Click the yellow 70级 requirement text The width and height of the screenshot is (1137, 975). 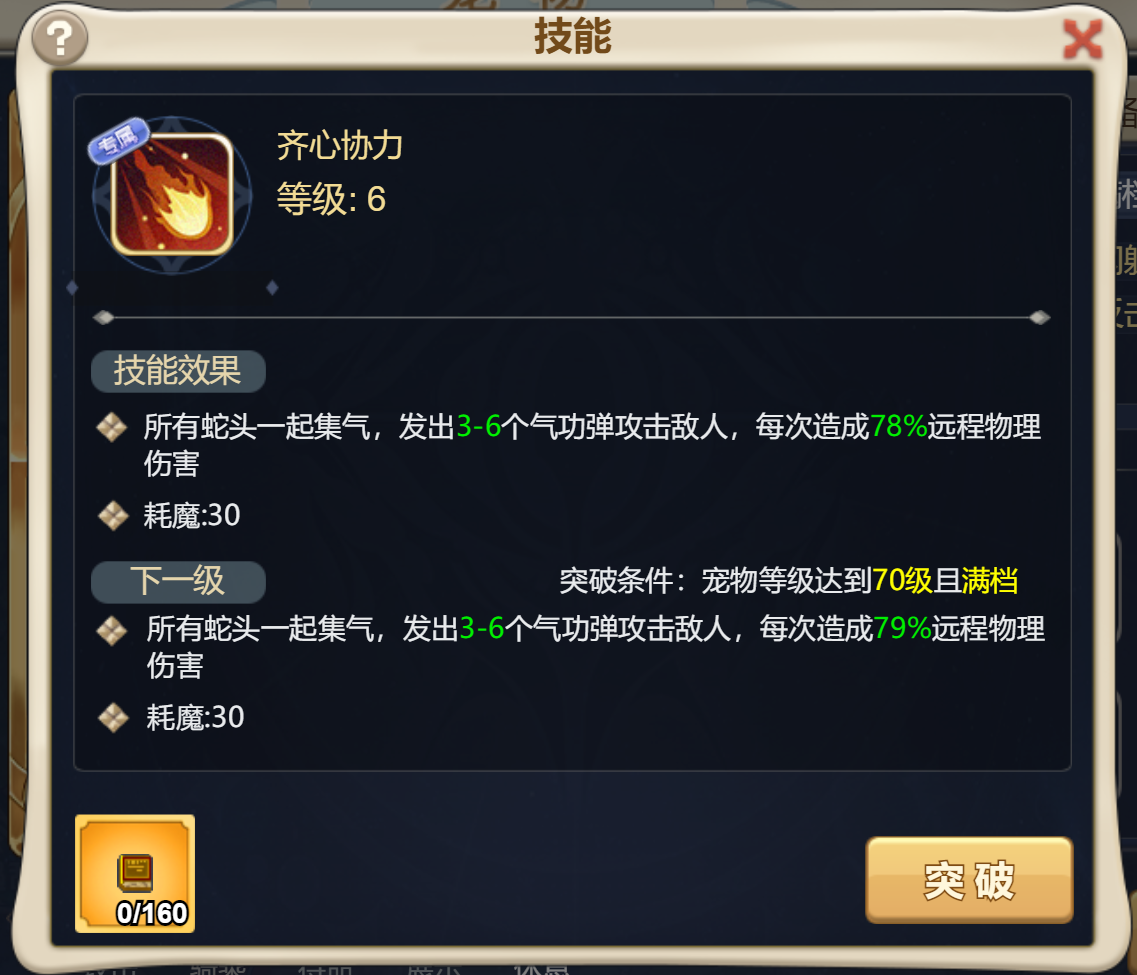click(x=902, y=581)
